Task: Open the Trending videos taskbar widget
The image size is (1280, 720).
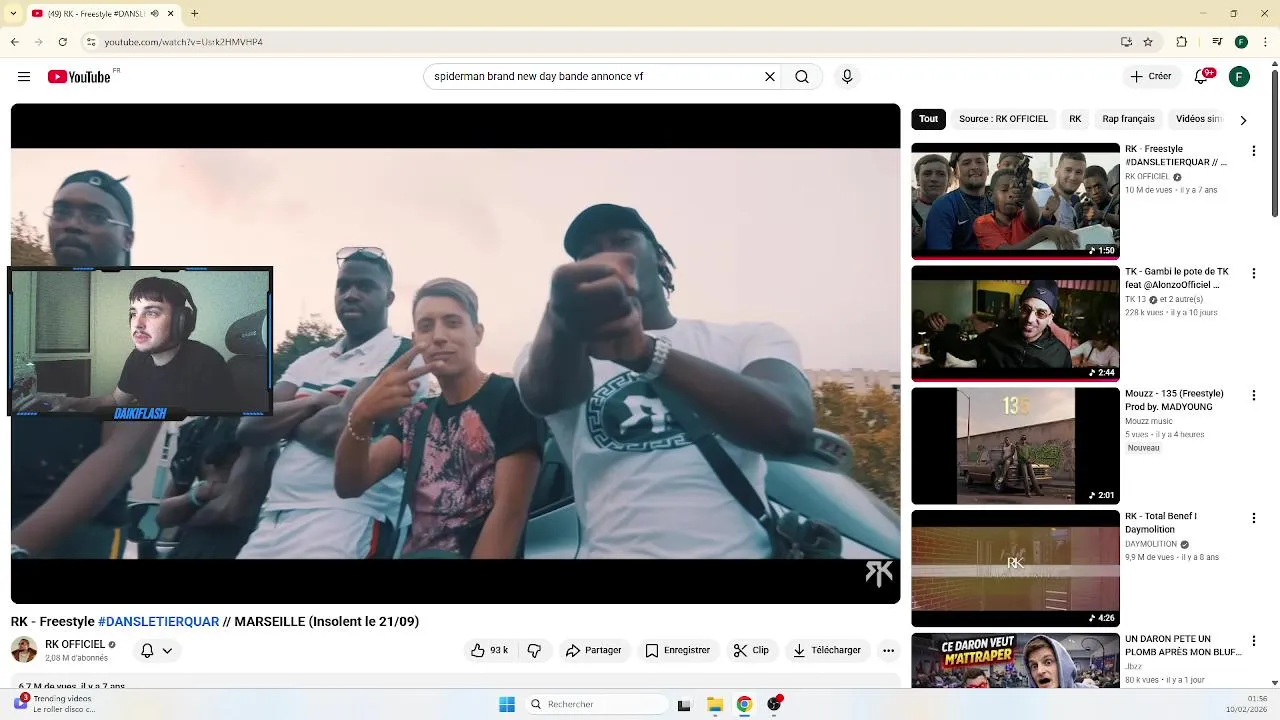Action: point(55,704)
